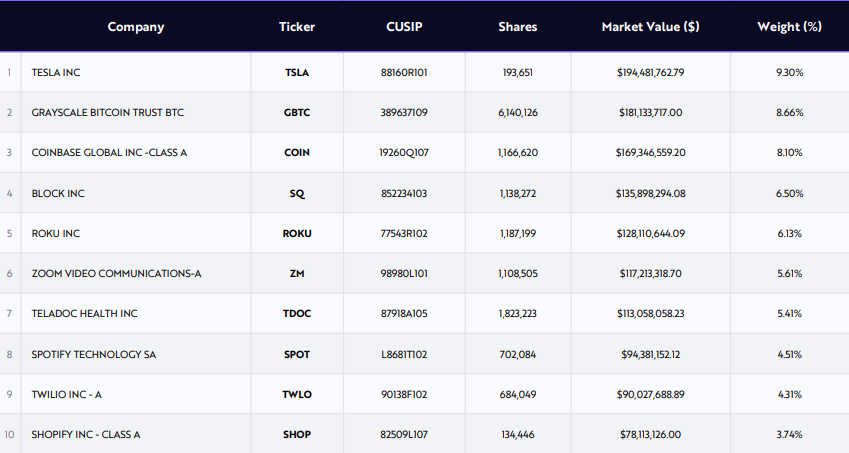Screen dimensions: 849x453
Task: Click the Ticker column header
Action: pyautogui.click(x=297, y=27)
